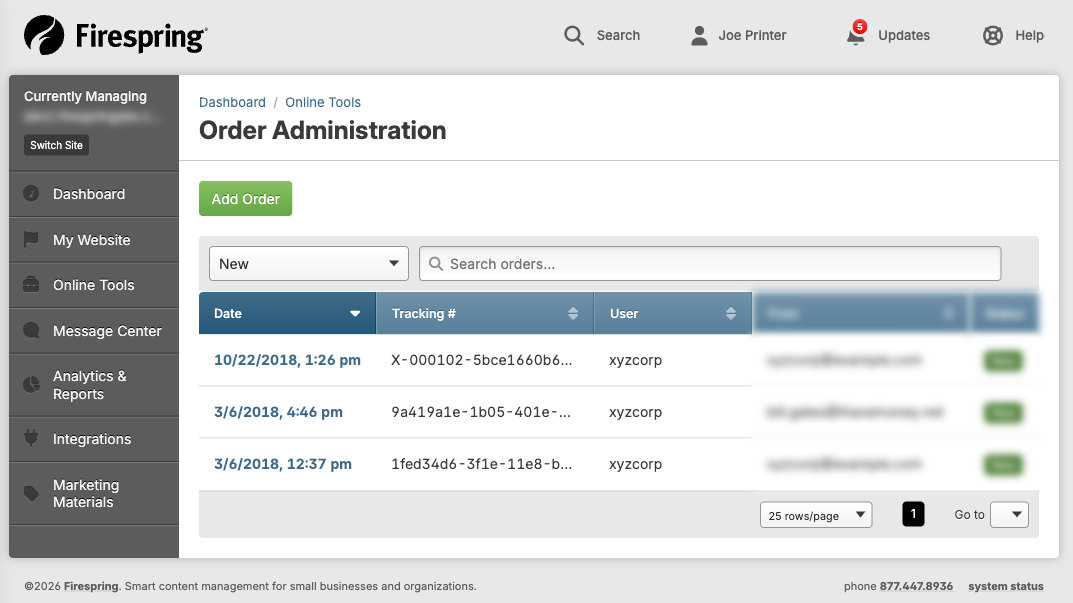Open Dashboard in the sidebar menu
The height and width of the screenshot is (603, 1073).
tap(94, 194)
